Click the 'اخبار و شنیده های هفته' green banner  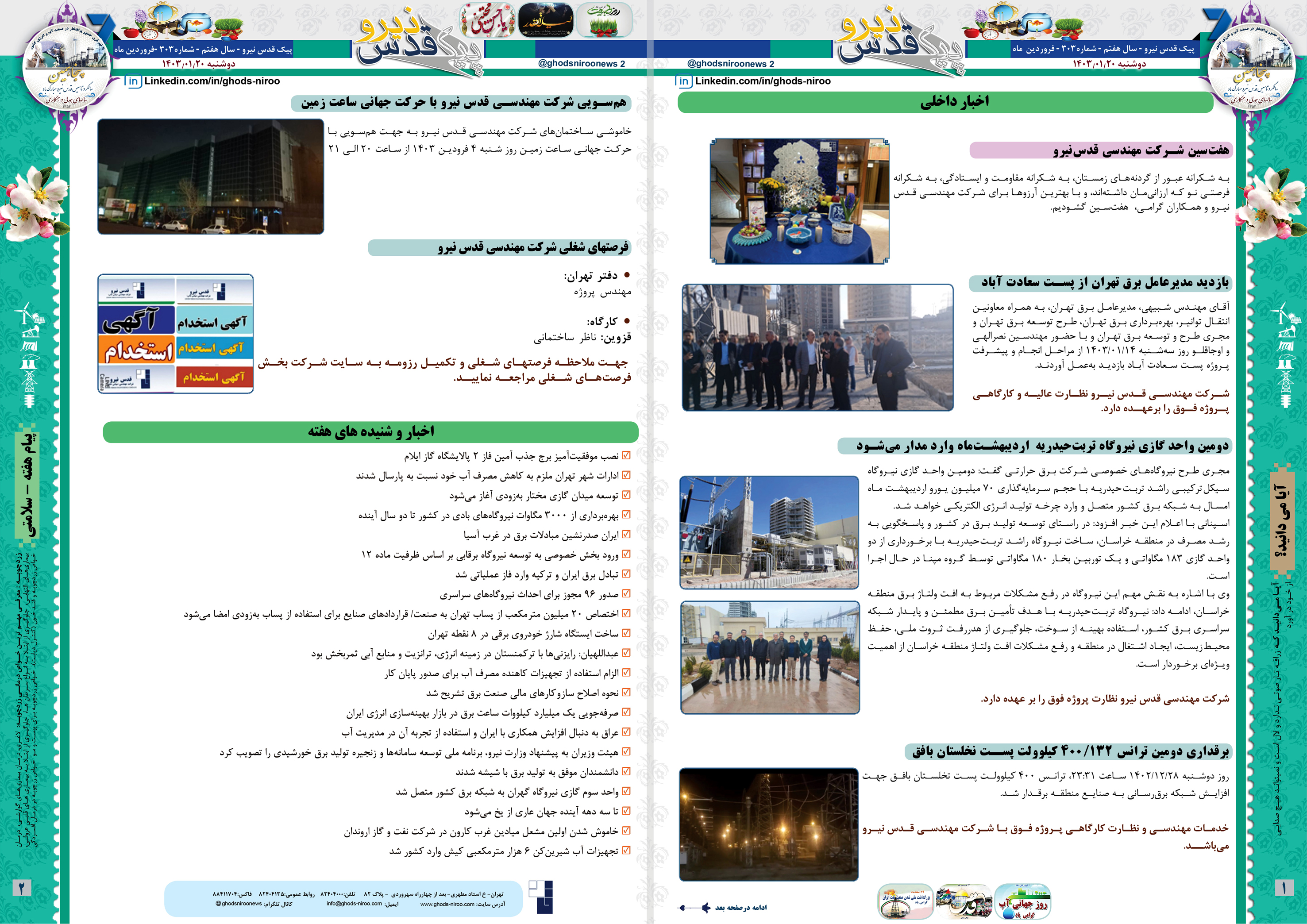coord(370,431)
